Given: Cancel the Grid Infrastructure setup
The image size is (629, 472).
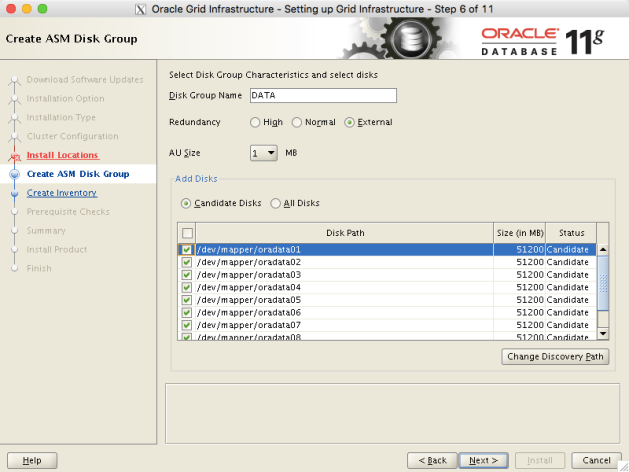Looking at the screenshot, I should [x=597, y=460].
